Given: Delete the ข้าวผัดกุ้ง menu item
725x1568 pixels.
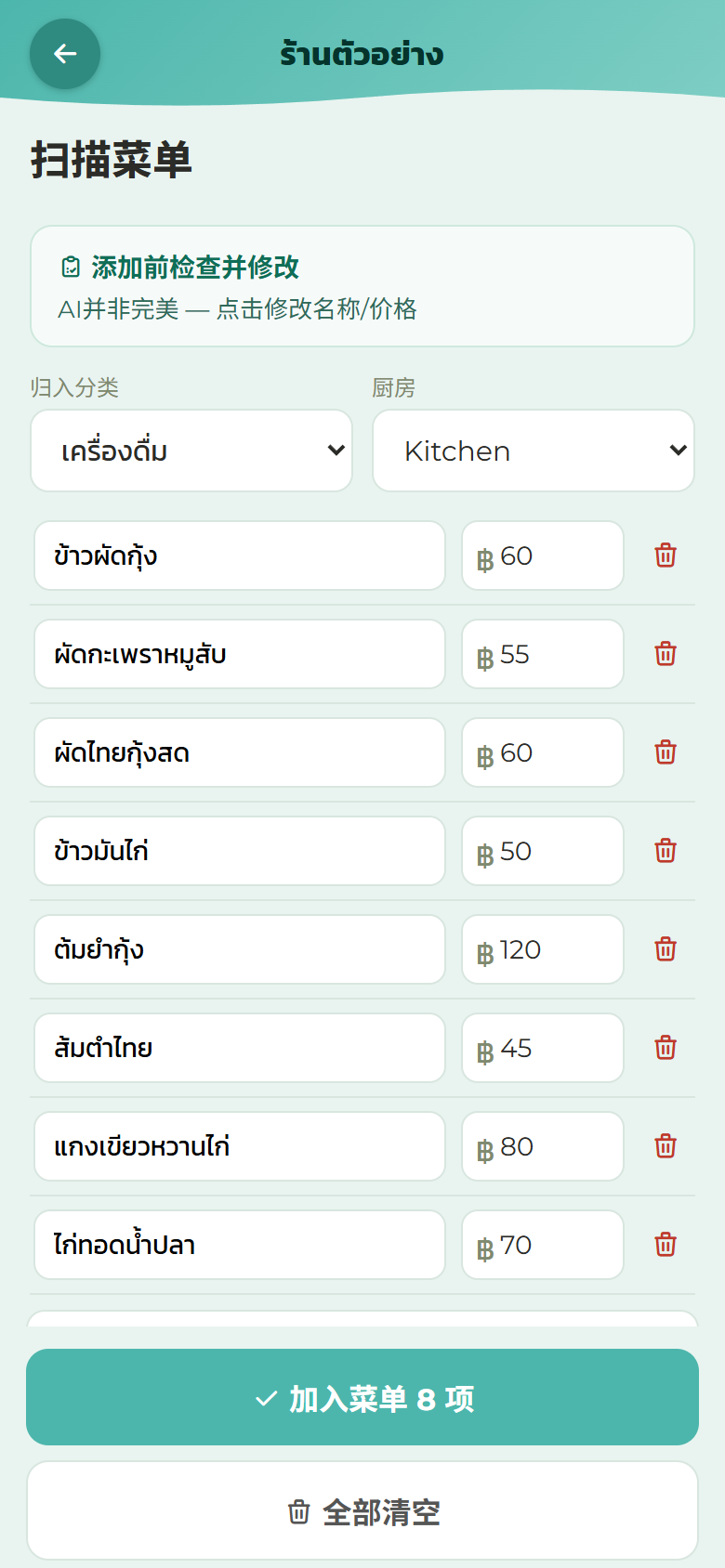Looking at the screenshot, I should click(x=666, y=555).
